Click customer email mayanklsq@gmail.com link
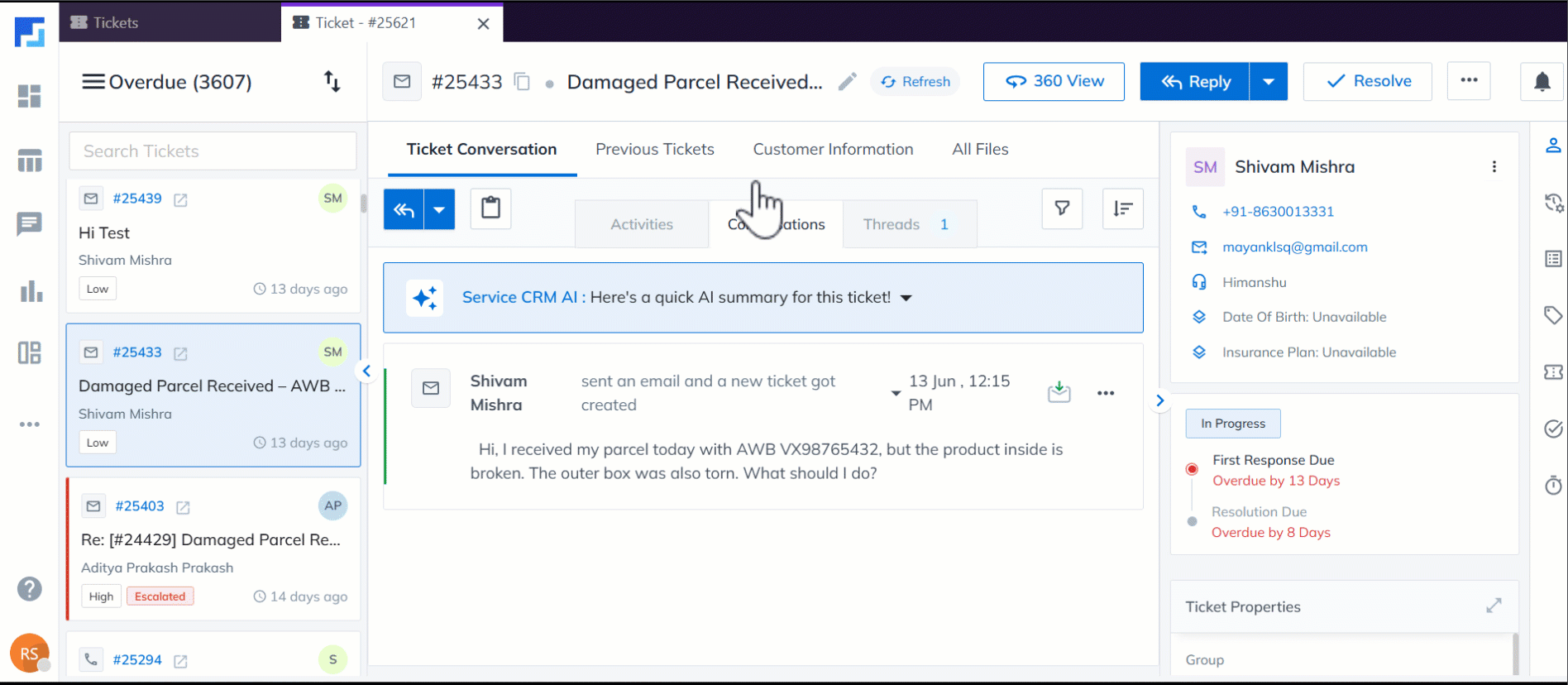Viewport: 1568px width, 685px height. (x=1294, y=247)
